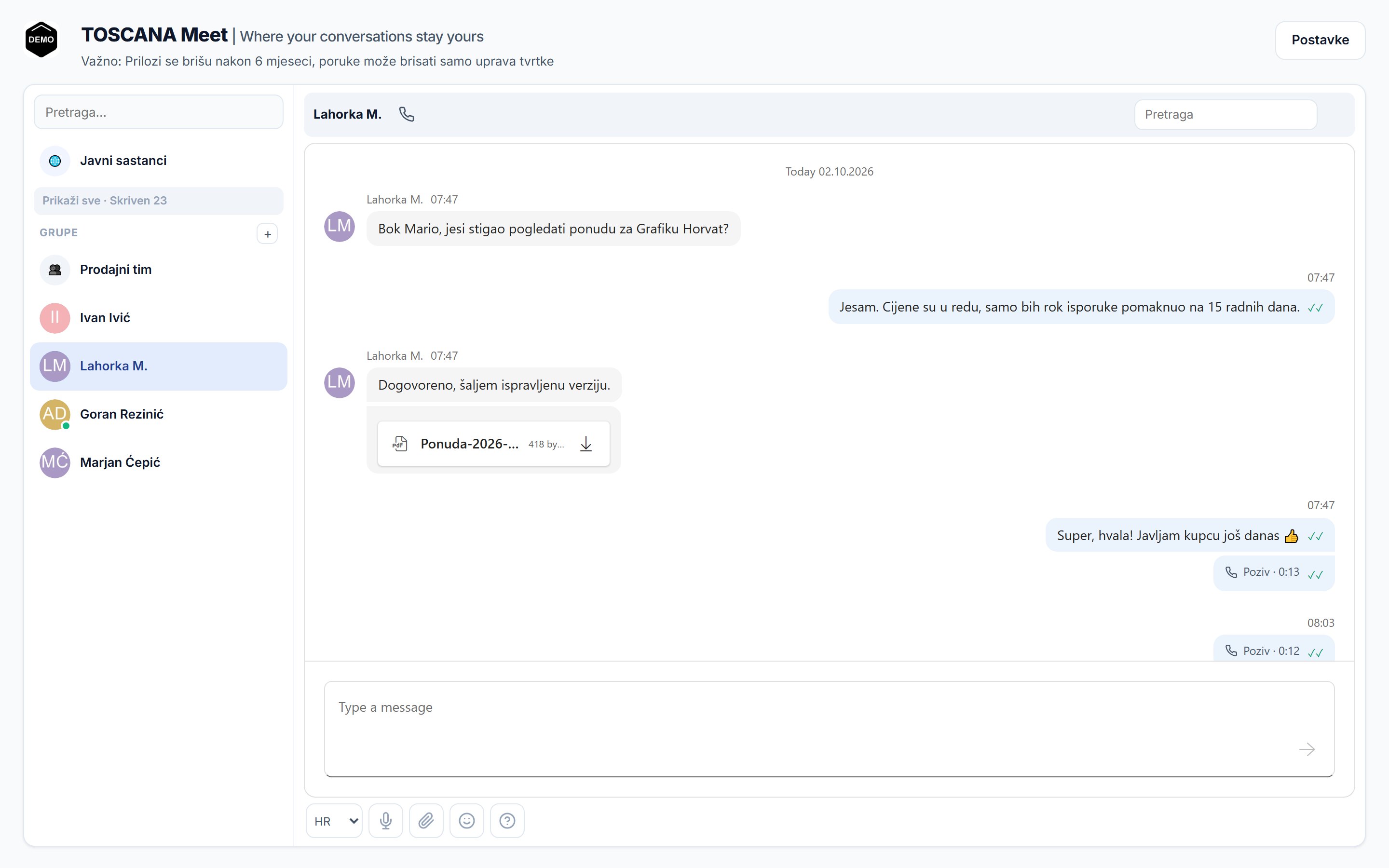Open the chat with Ivan Ivić

(158, 318)
